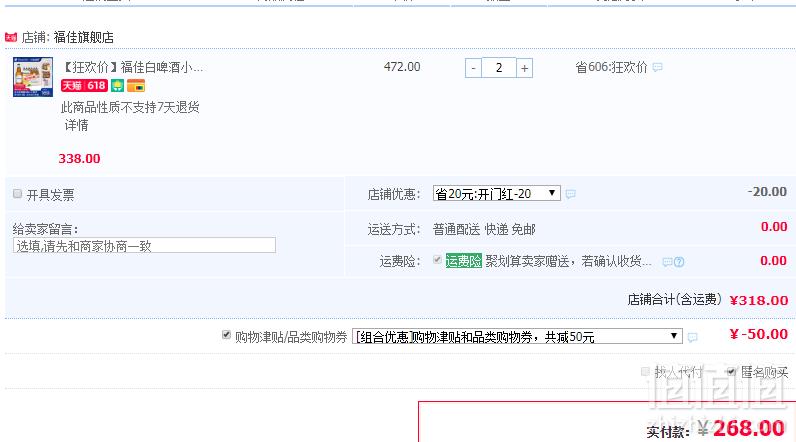
Task: Select the store total ¥318.00
Action: point(759,300)
